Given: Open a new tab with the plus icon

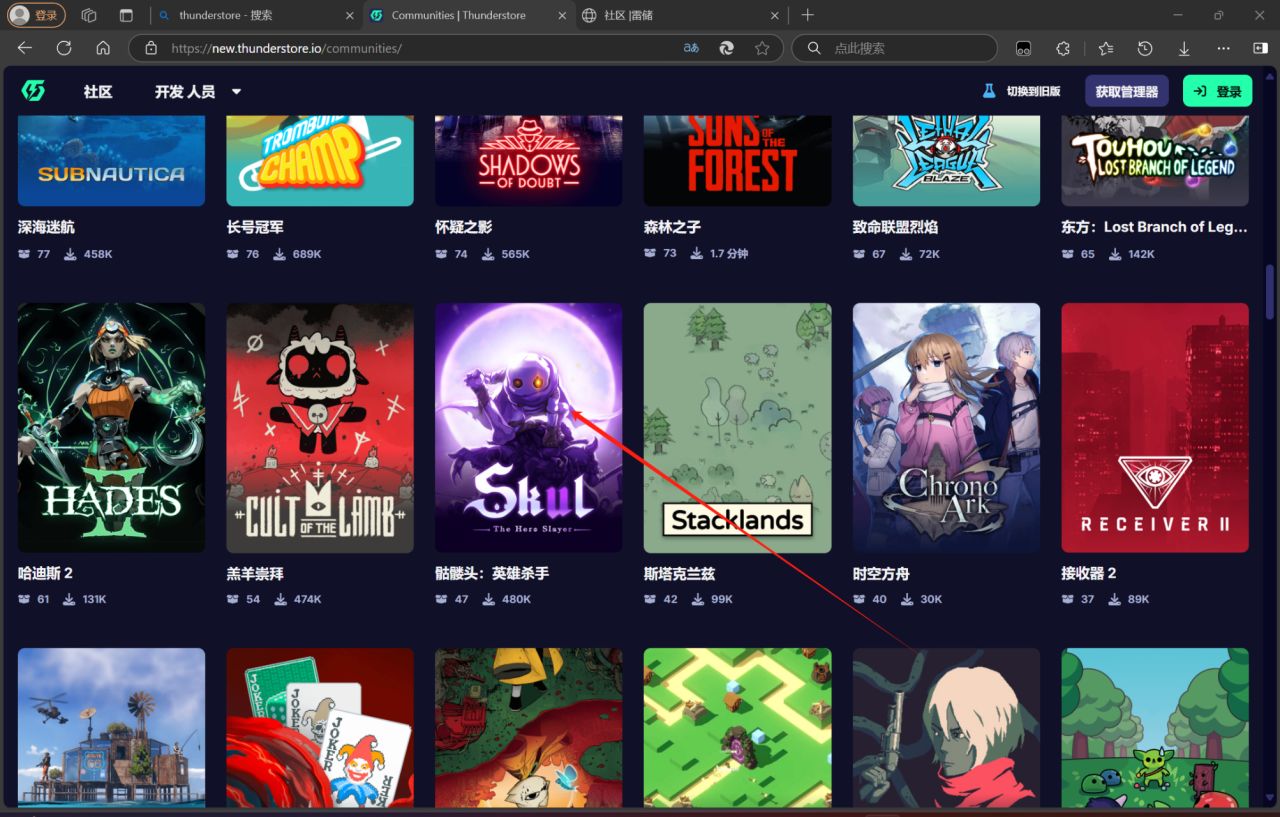Looking at the screenshot, I should pos(808,15).
